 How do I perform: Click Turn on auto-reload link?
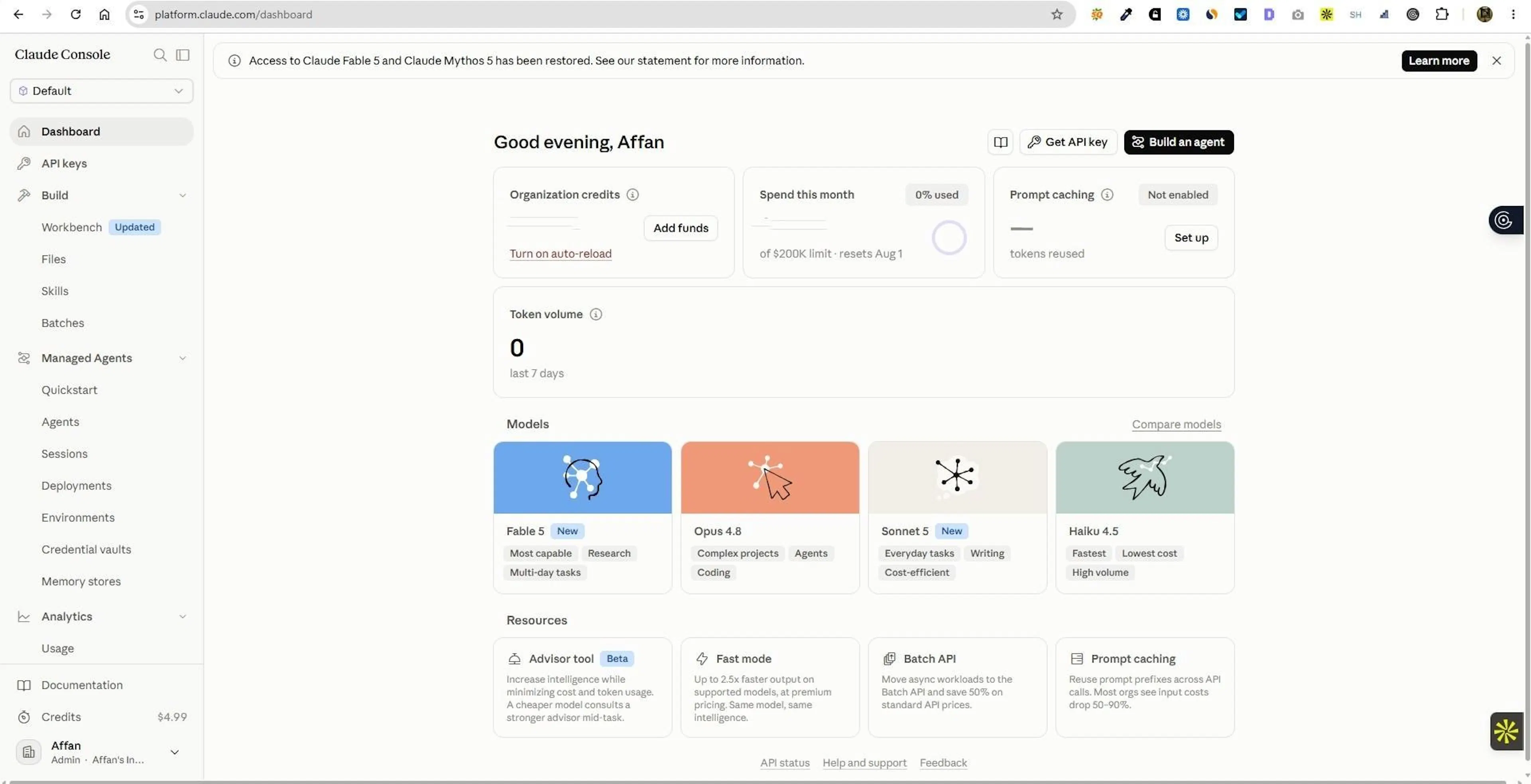[561, 253]
